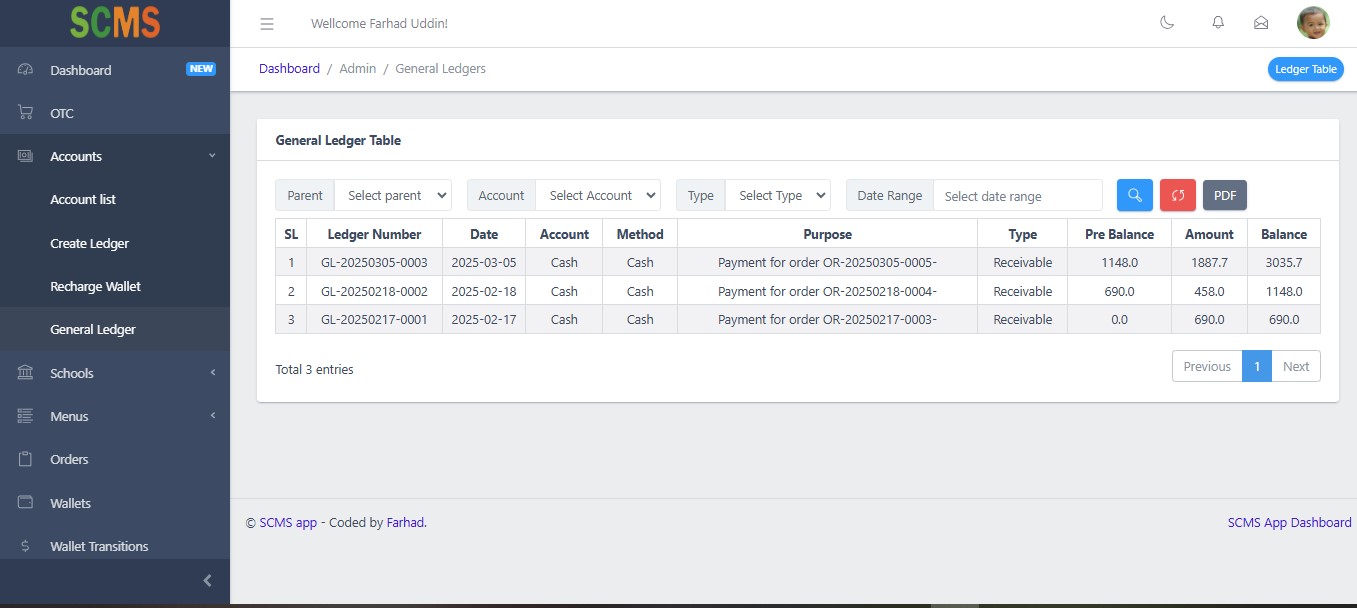The height and width of the screenshot is (608, 1357).
Task: Click the hamburger menu icon
Action: pos(267,24)
